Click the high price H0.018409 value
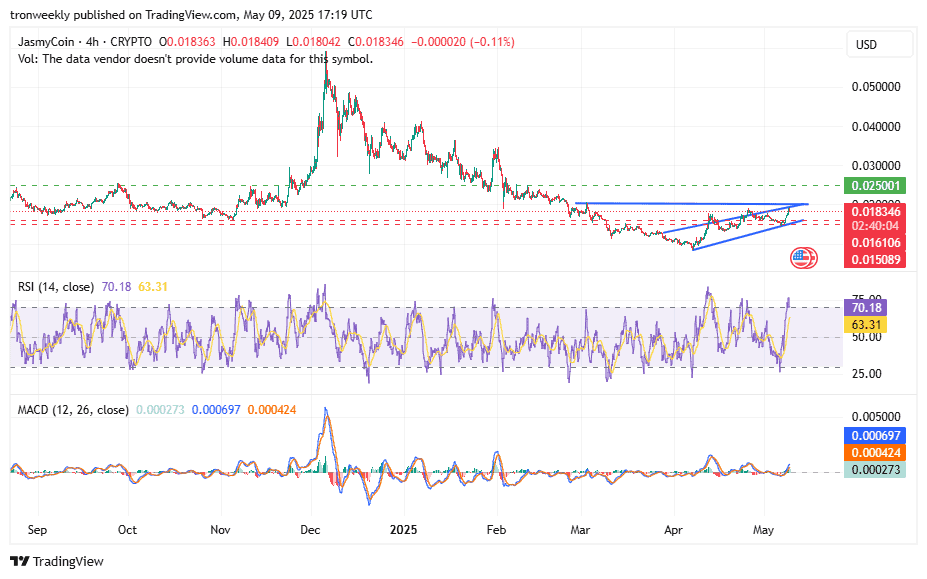 coord(251,42)
